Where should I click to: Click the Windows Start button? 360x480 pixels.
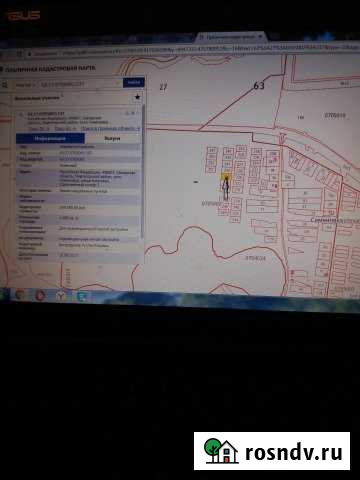[x=3, y=294]
